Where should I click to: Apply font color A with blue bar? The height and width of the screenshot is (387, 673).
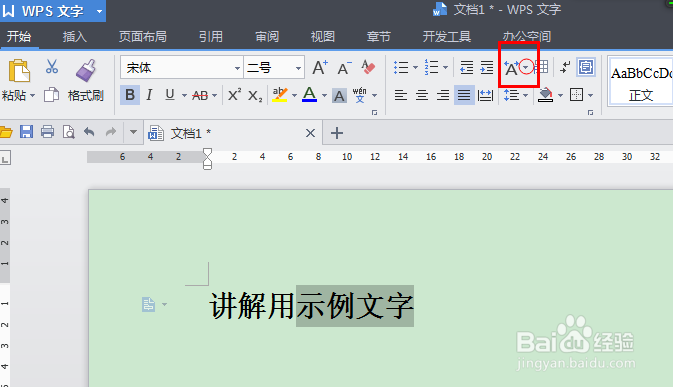tap(309, 95)
